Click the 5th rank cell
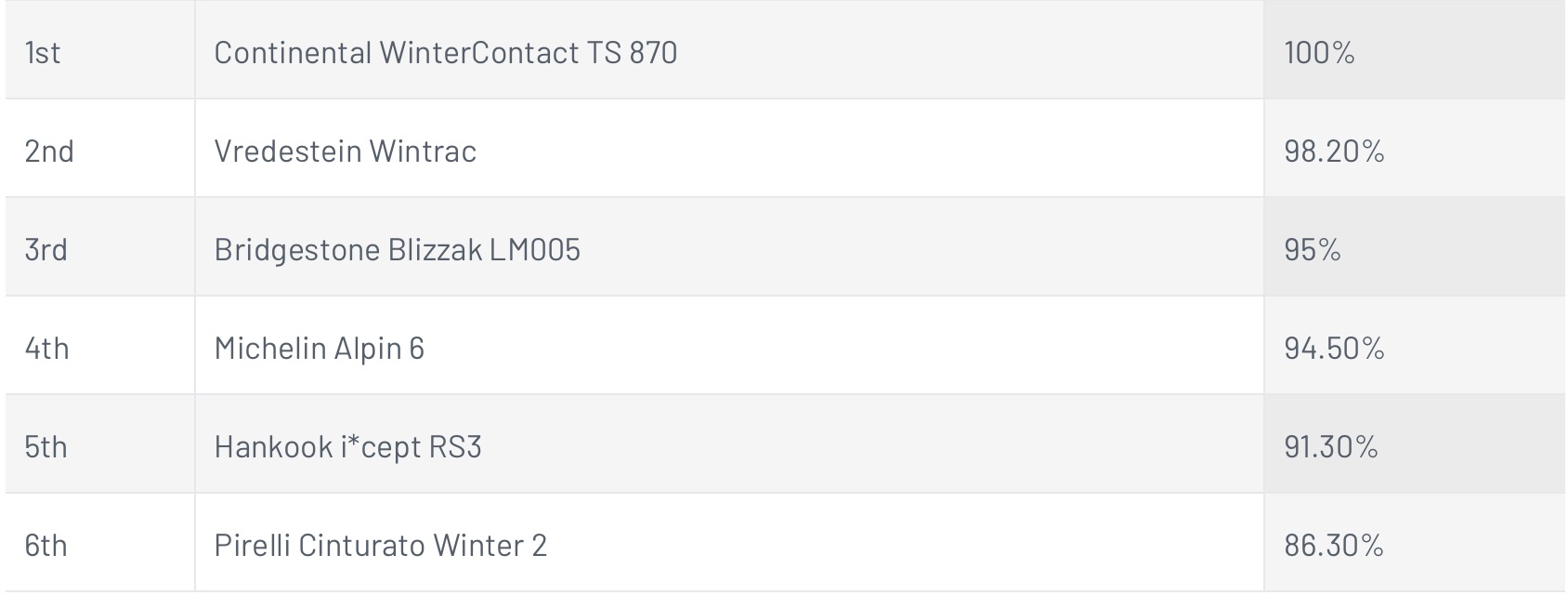 99,444
